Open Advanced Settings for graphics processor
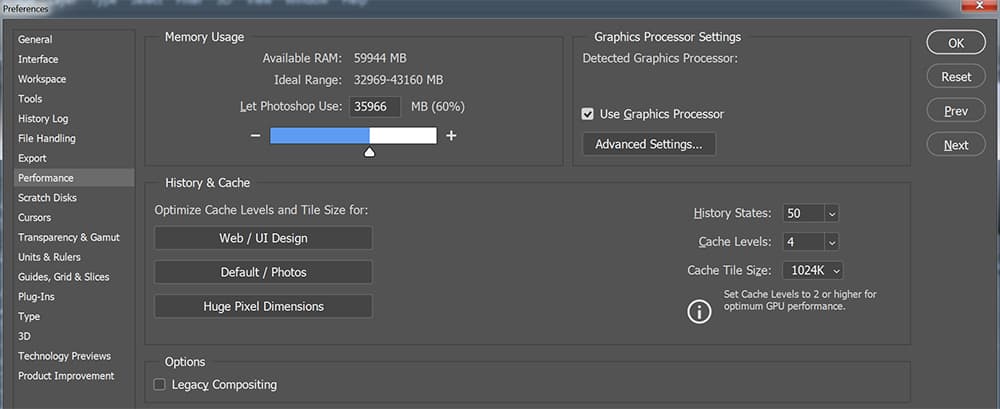 tap(649, 144)
